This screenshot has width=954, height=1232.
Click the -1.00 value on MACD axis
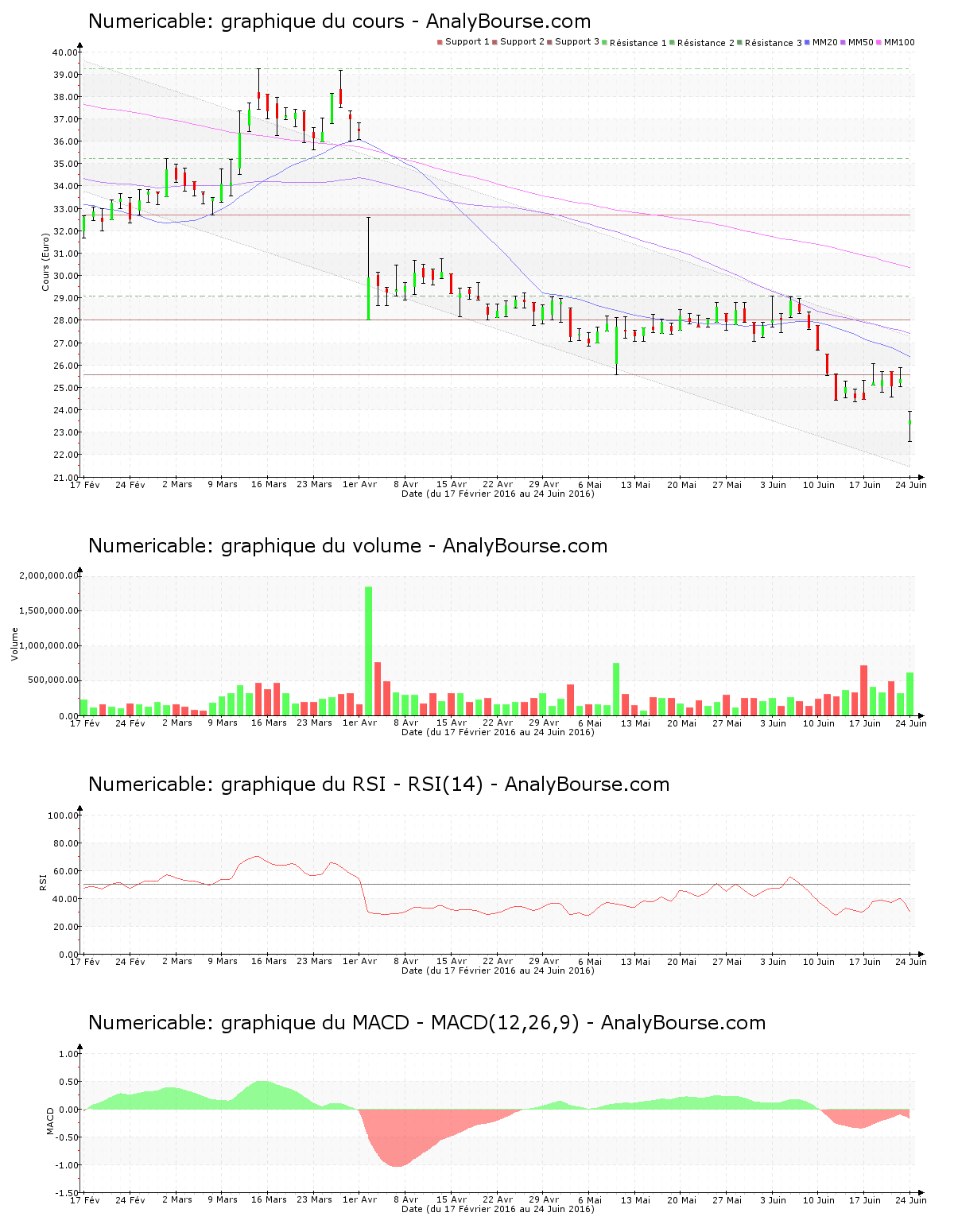click(x=68, y=1165)
